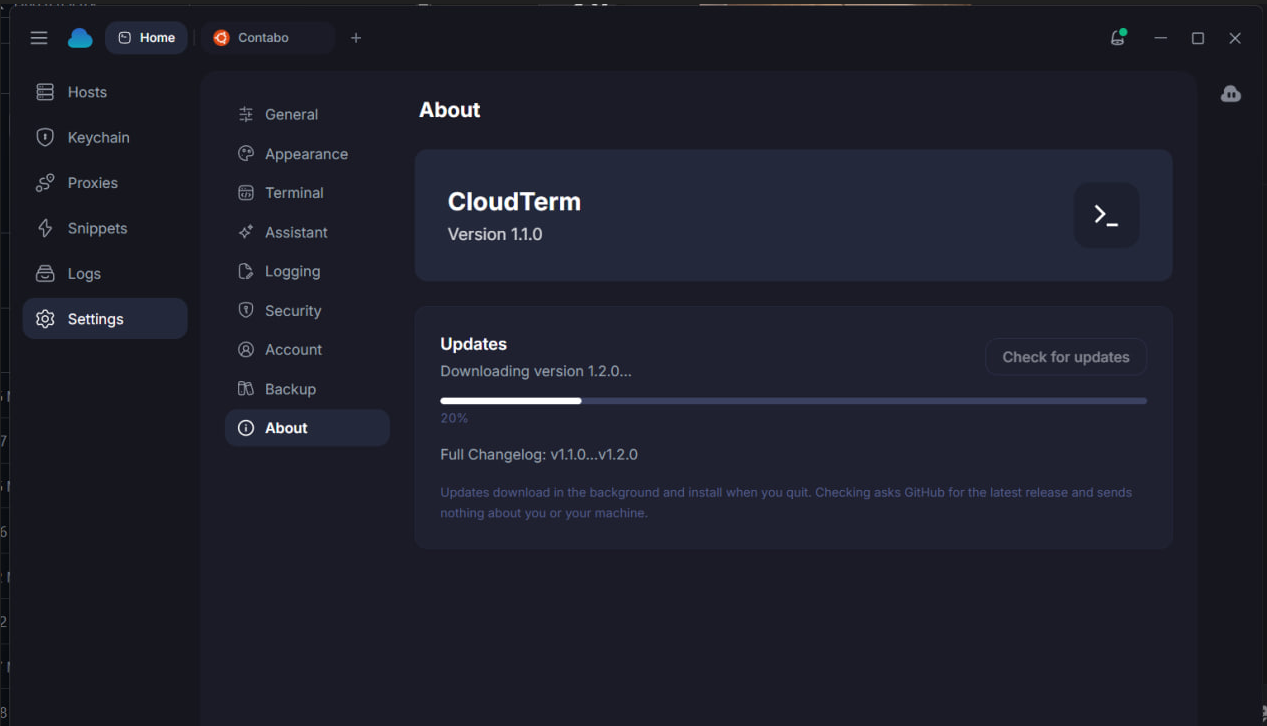This screenshot has width=1267, height=726.
Task: Click the Check for updates button
Action: tap(1066, 357)
